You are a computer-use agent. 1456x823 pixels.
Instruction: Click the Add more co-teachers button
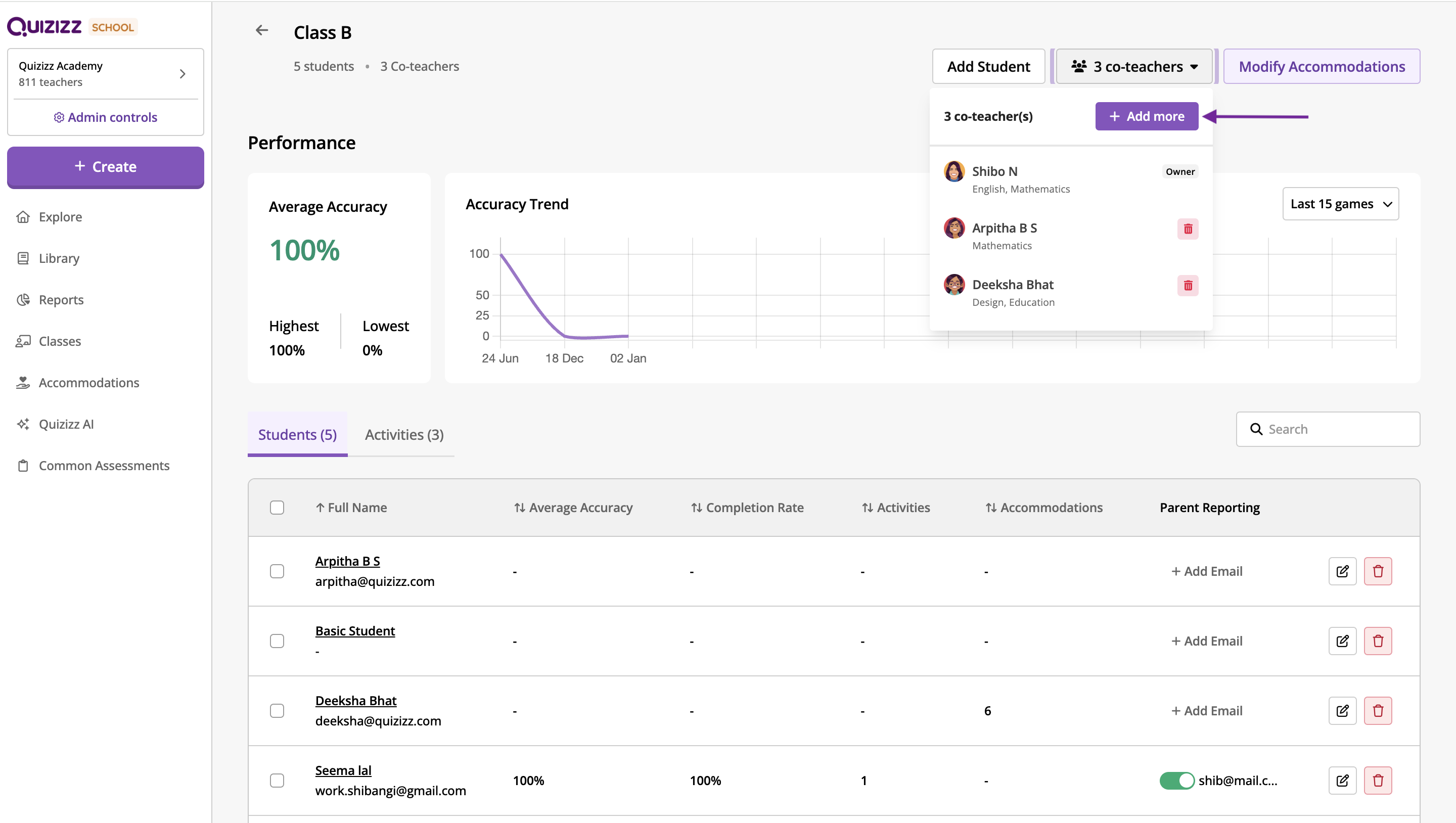(x=1146, y=116)
